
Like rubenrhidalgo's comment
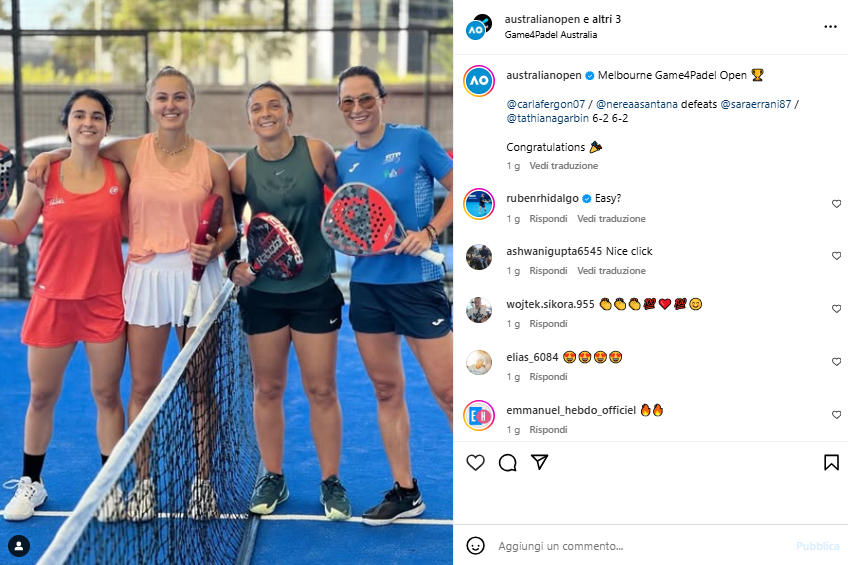[836, 204]
